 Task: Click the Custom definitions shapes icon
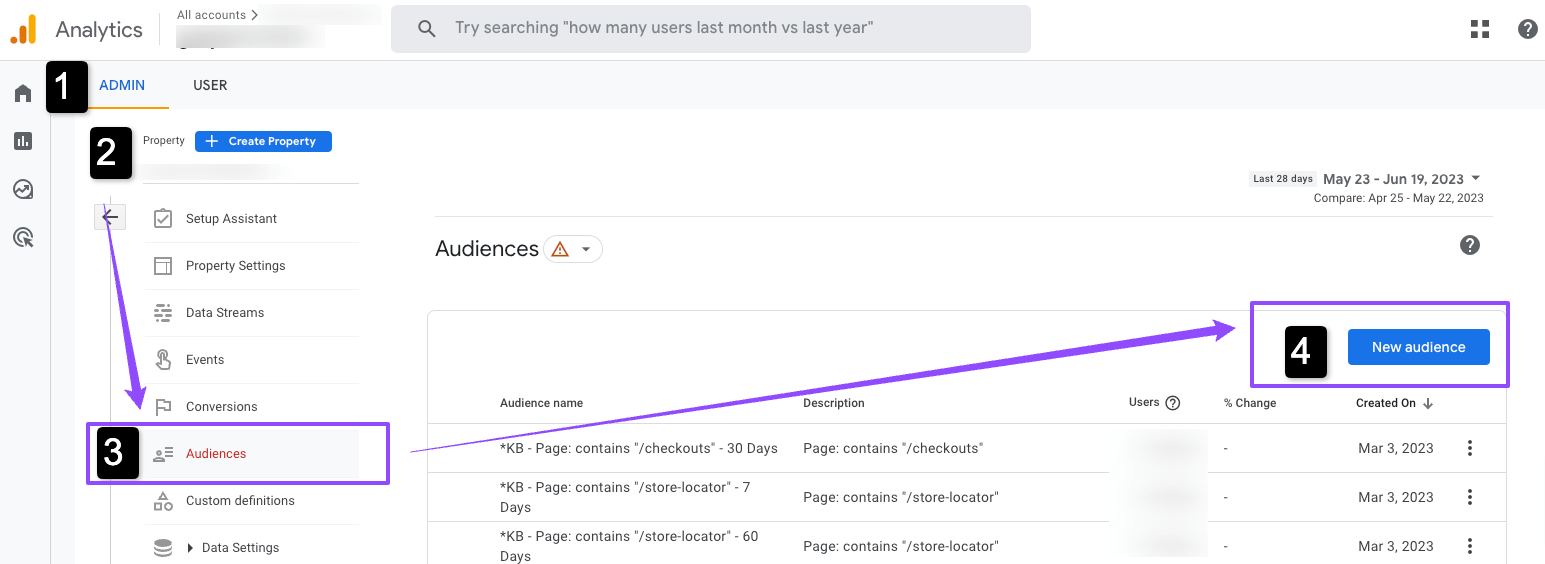(163, 501)
